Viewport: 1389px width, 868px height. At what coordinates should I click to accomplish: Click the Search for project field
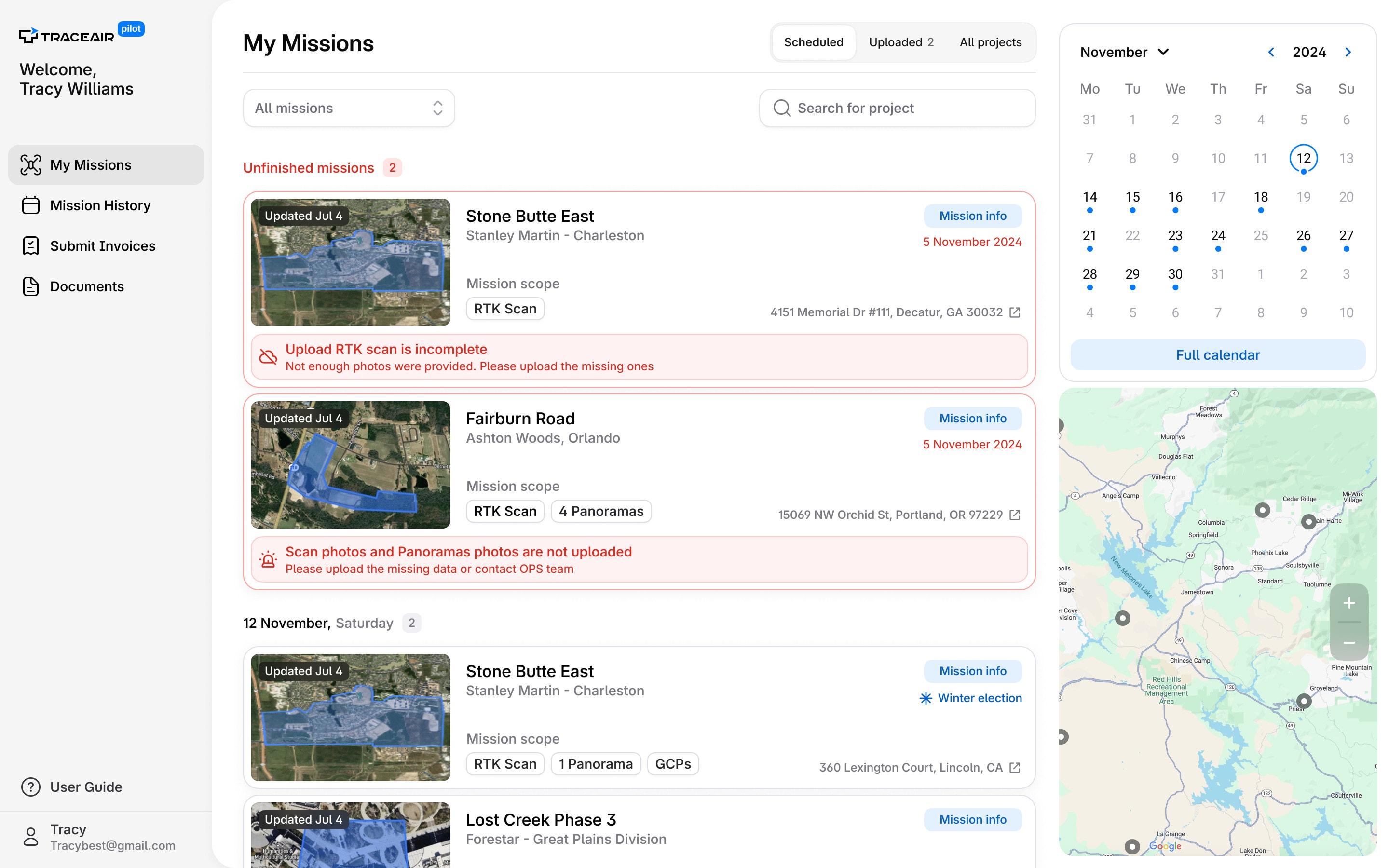coord(897,108)
